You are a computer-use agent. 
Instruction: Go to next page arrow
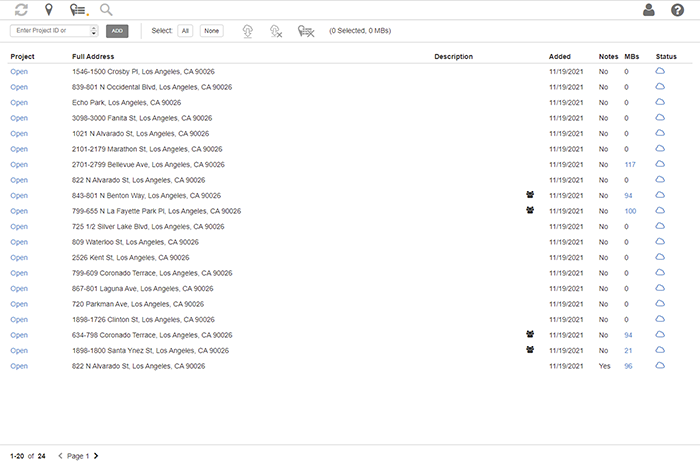click(x=96, y=456)
